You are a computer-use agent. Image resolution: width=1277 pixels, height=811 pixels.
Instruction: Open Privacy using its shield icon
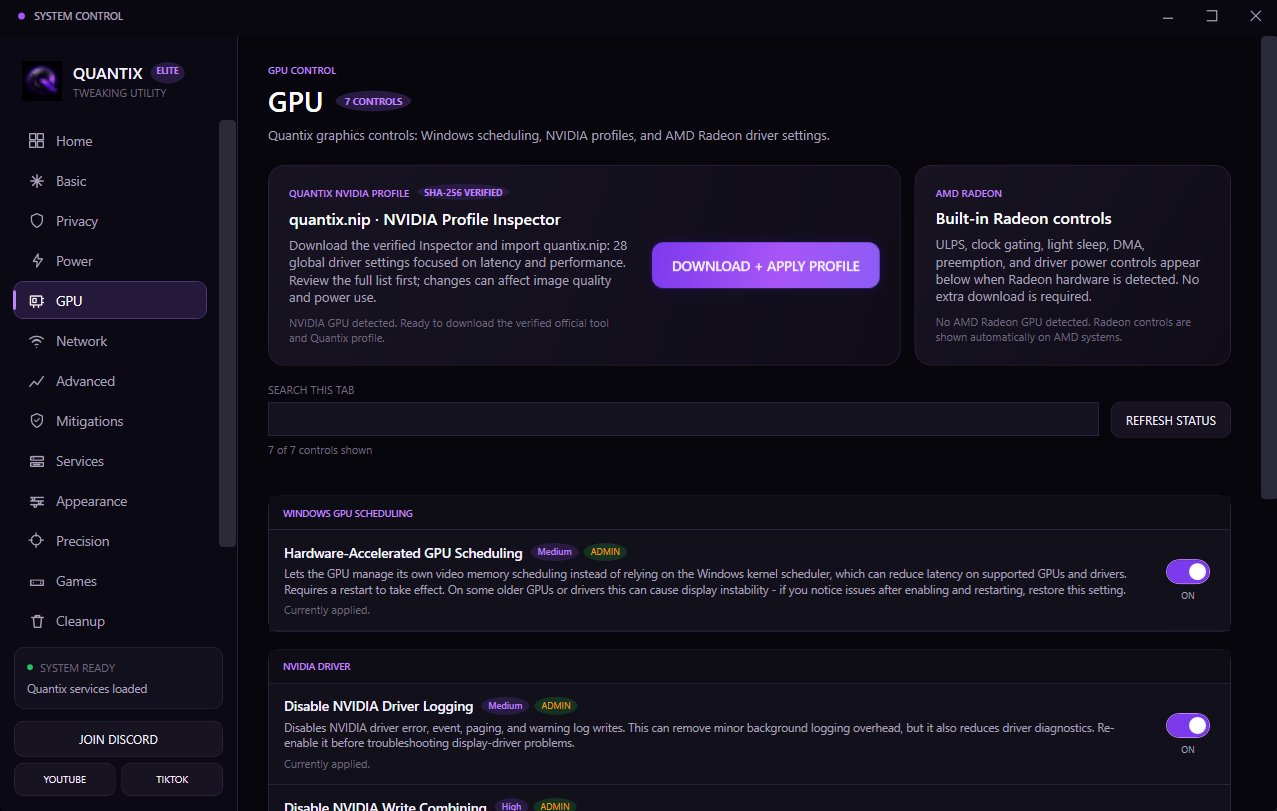[37, 221]
